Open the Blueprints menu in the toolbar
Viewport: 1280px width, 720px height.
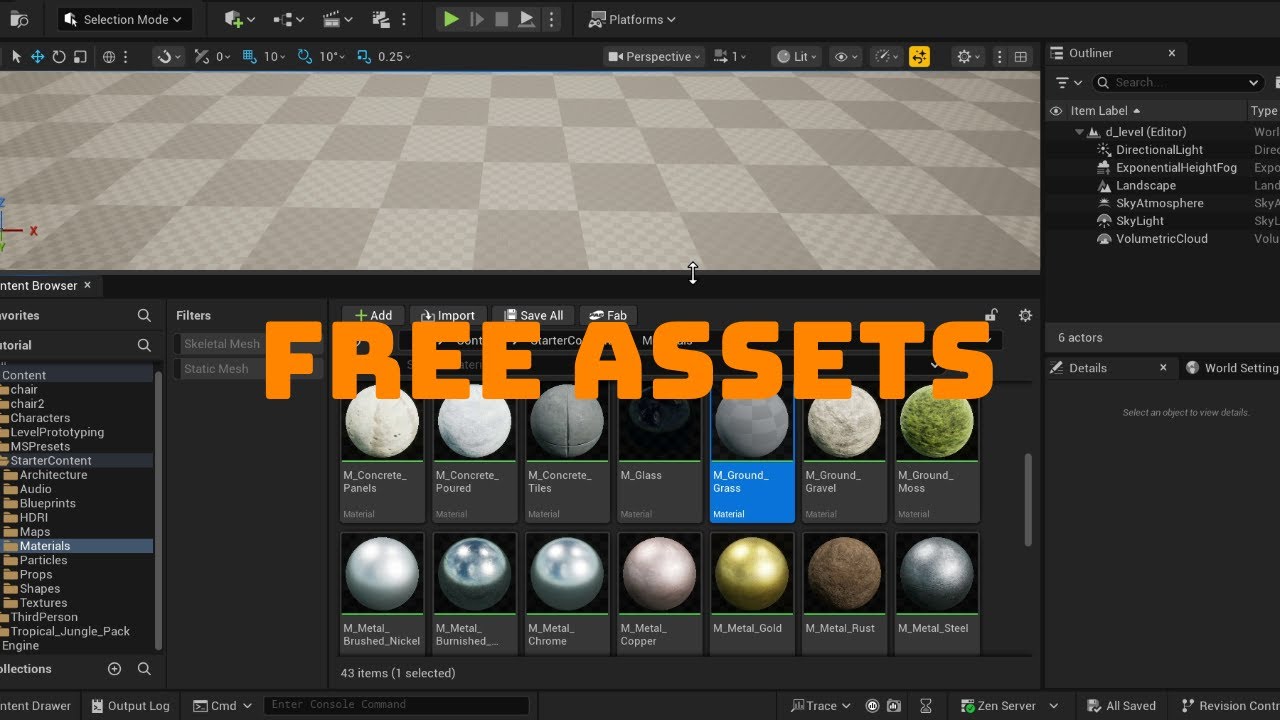point(288,19)
